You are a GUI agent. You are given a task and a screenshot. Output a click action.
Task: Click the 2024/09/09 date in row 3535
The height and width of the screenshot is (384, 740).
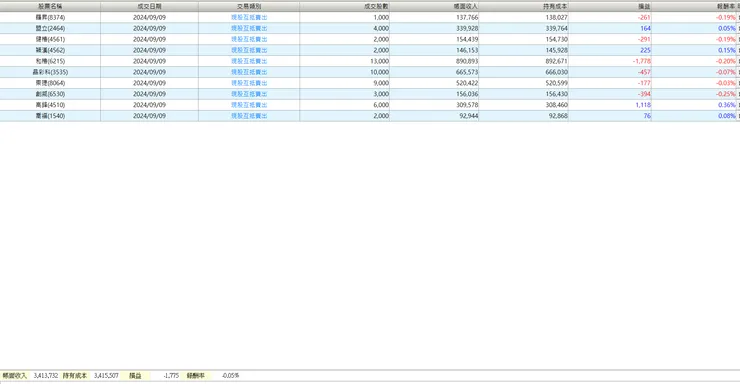pos(149,72)
